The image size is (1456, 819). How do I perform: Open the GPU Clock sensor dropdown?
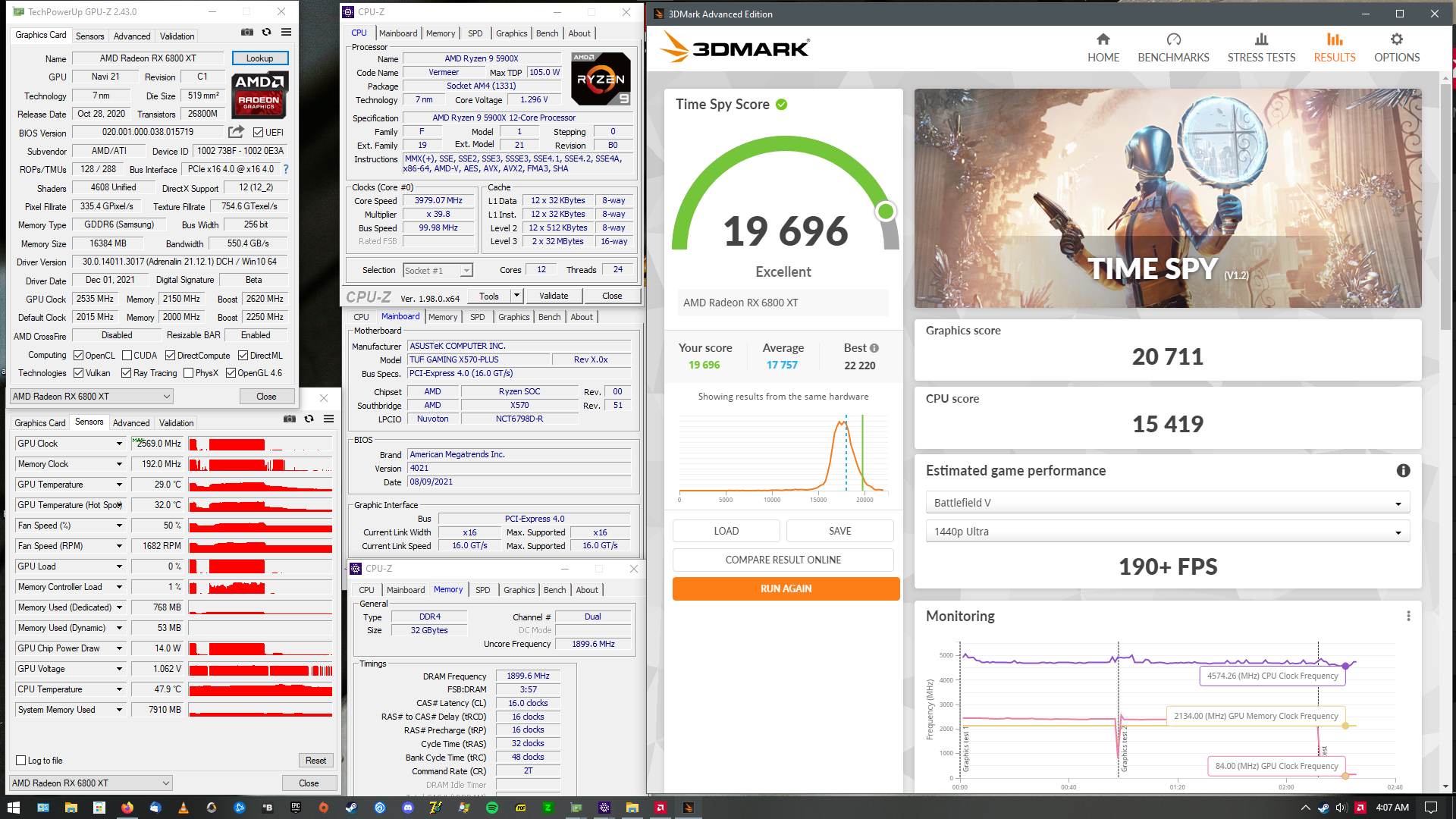click(119, 444)
